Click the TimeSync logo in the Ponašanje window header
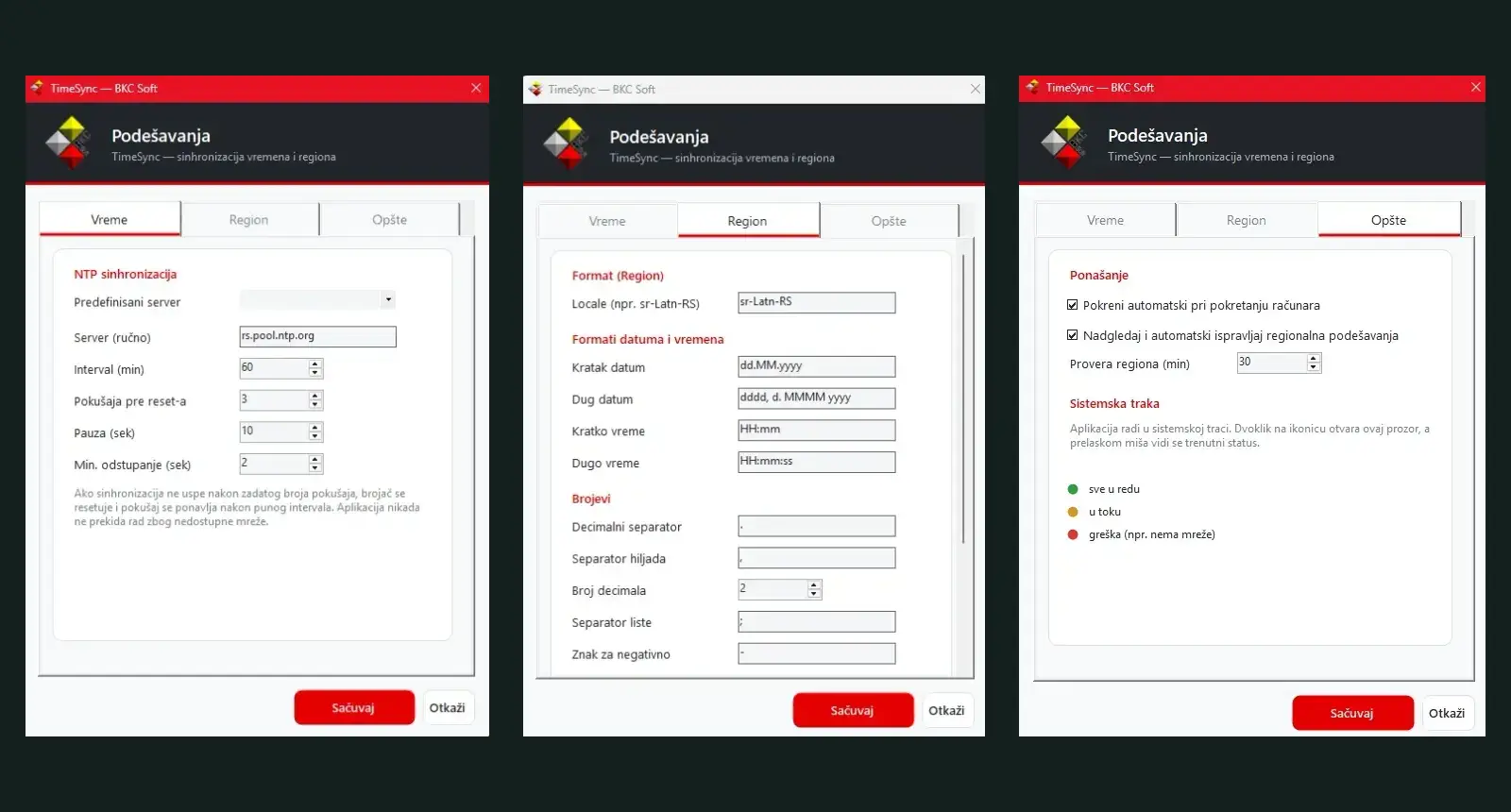The image size is (1511, 812). [x=1066, y=142]
